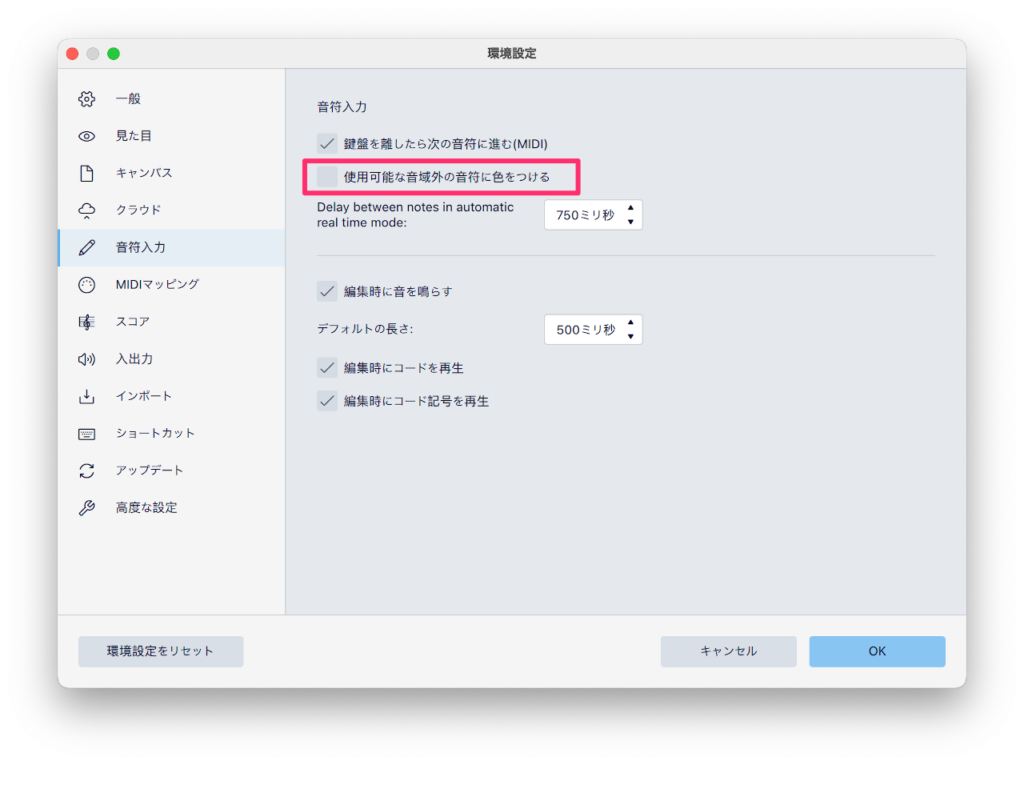The height and width of the screenshot is (797, 1024).
Task: Click the page icon for キャンバス
Action: 87,173
